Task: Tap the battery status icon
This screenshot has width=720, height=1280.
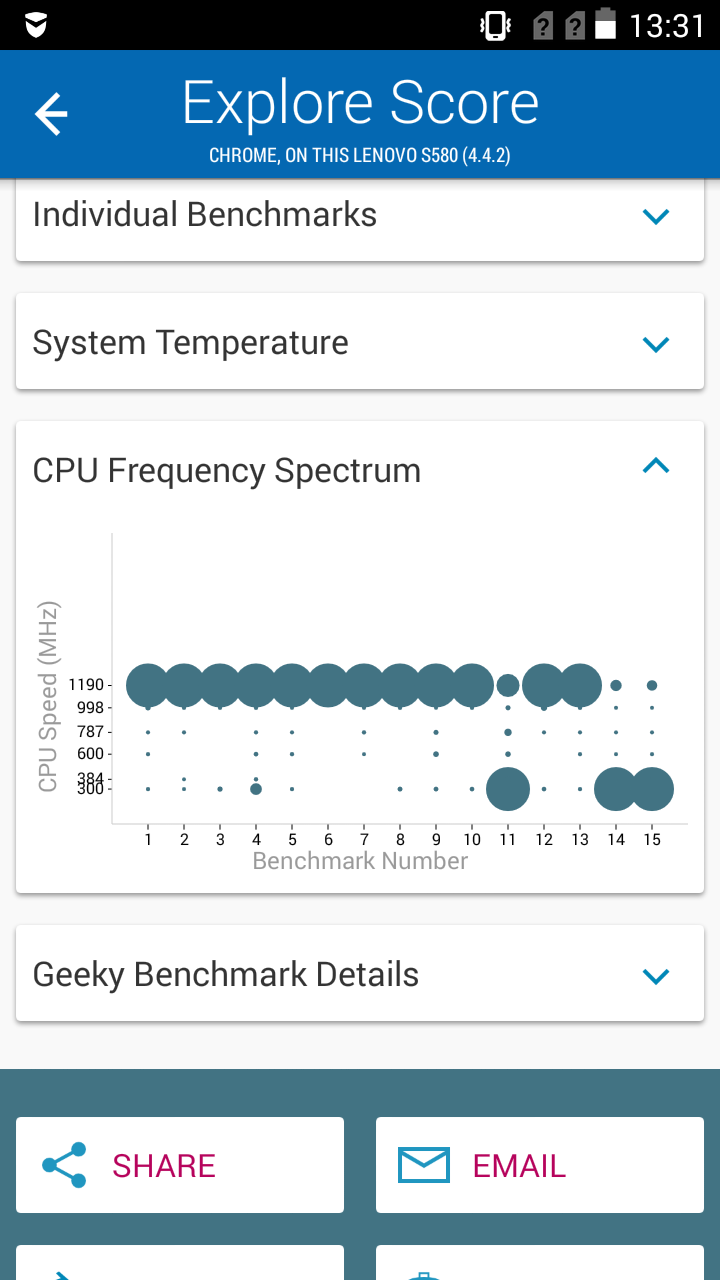Action: (x=606, y=24)
